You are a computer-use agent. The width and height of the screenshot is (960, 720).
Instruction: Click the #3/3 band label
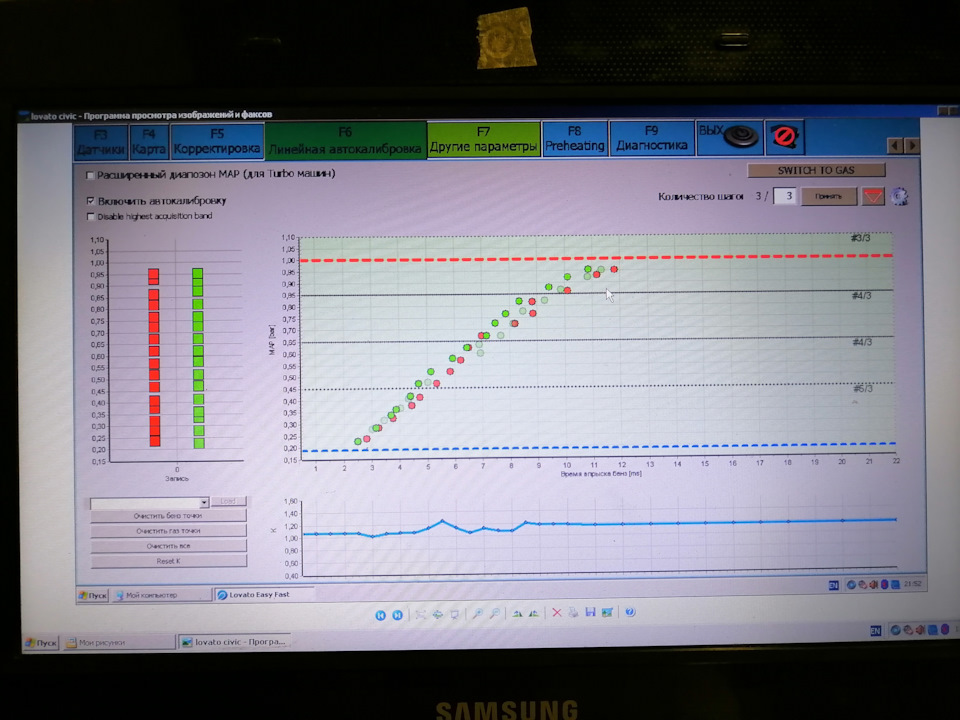(x=861, y=238)
